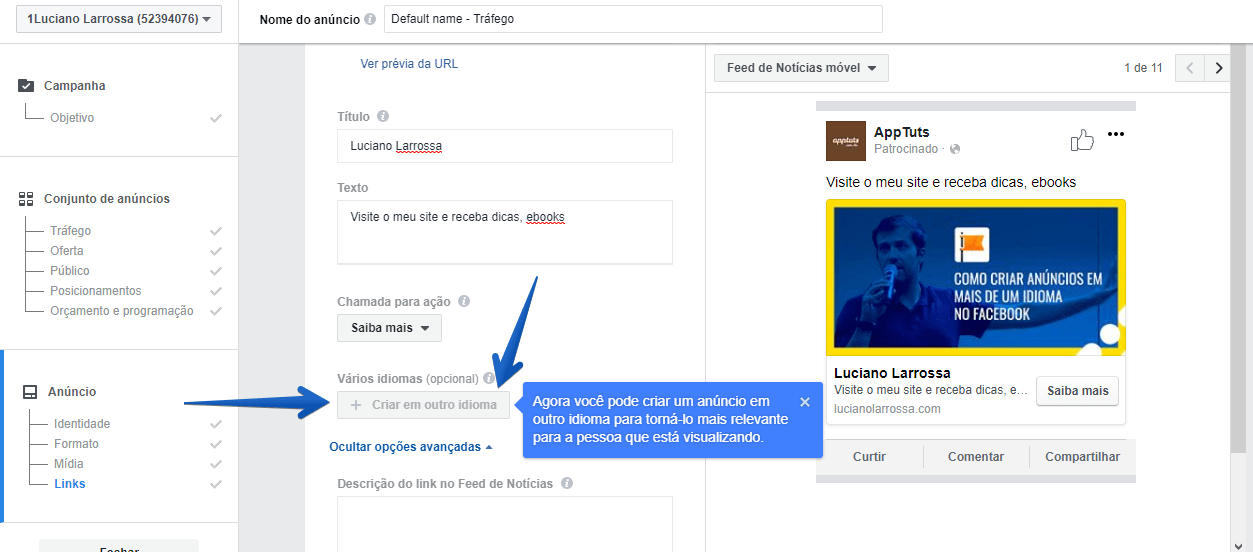Select Mídia in the sidebar

tap(69, 464)
